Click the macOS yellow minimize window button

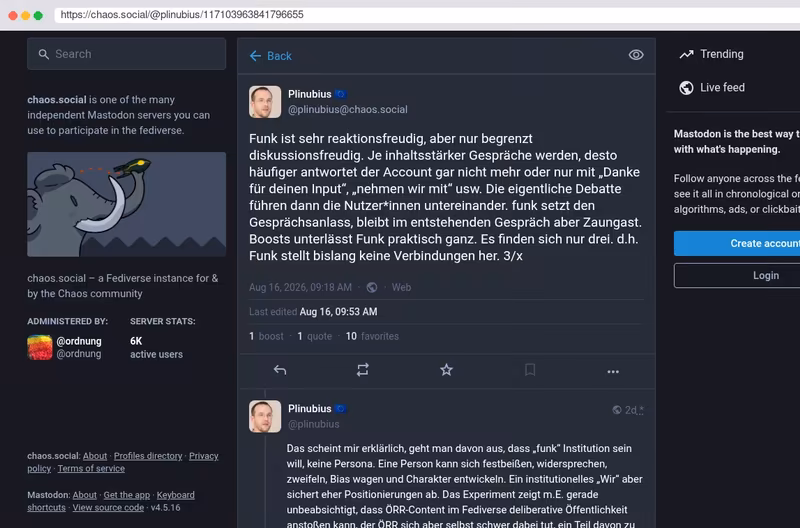point(26,15)
